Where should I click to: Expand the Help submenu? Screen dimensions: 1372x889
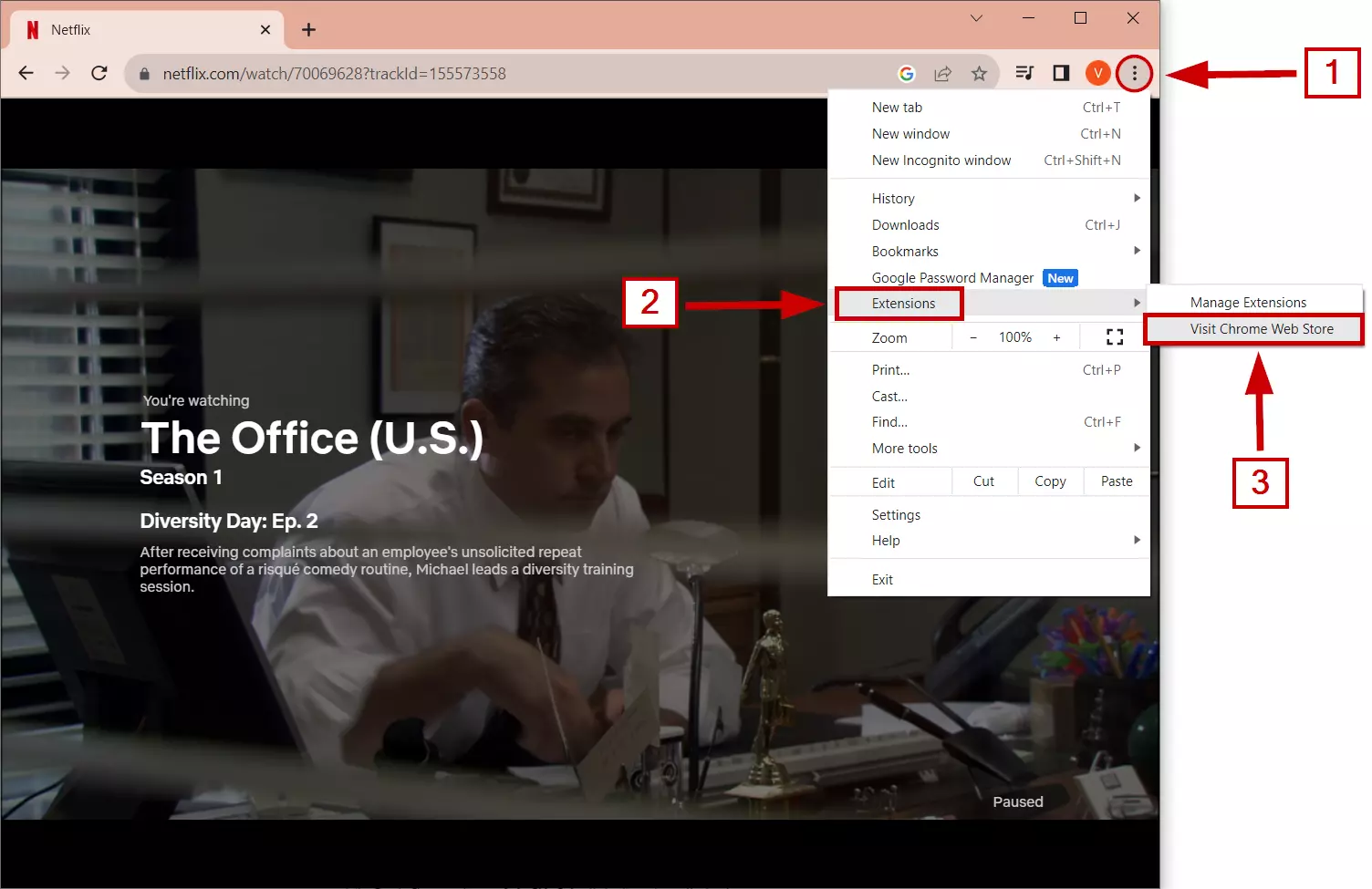(989, 541)
